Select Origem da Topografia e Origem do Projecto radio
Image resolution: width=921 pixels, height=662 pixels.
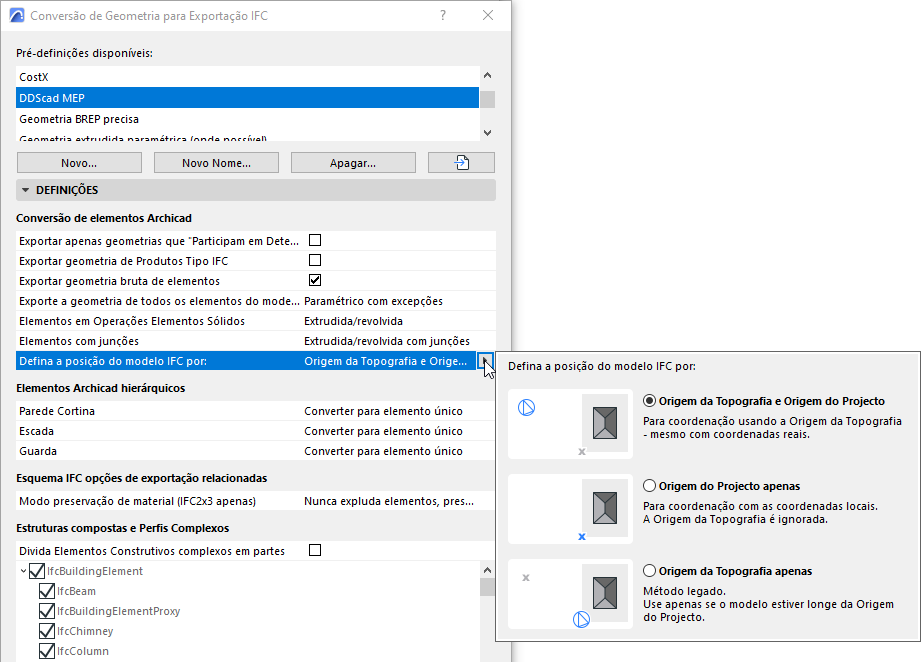tap(649, 401)
